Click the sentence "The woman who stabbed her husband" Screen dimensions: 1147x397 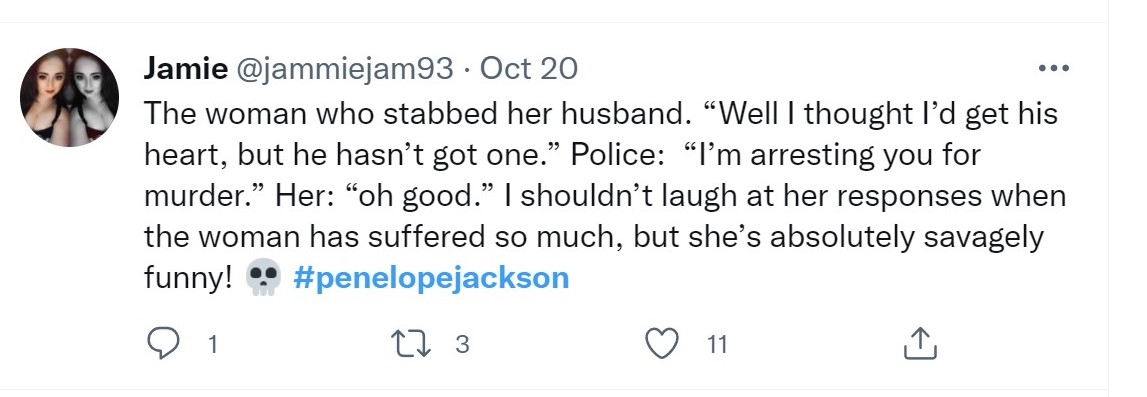coord(415,114)
